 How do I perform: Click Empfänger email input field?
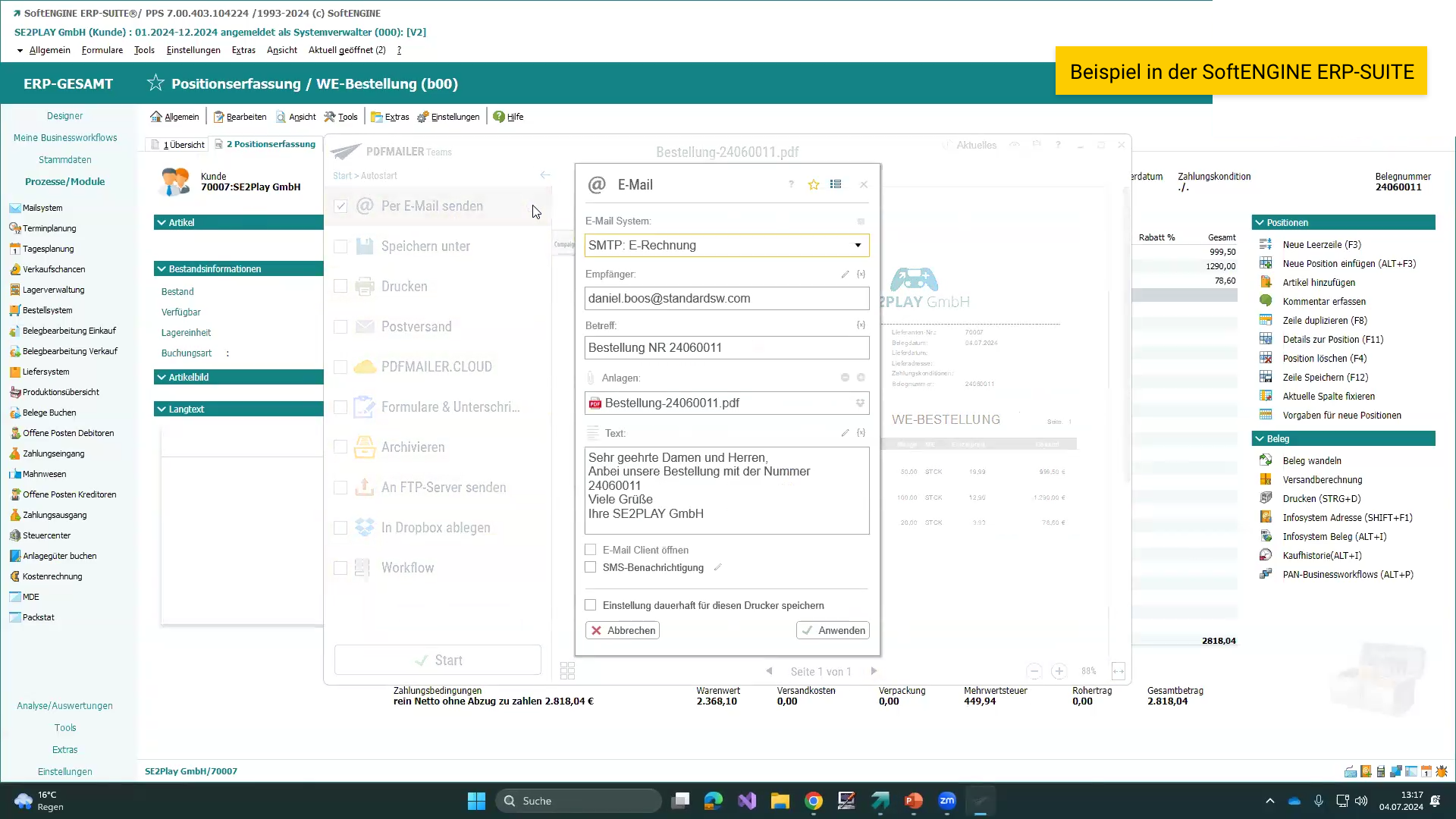(726, 298)
